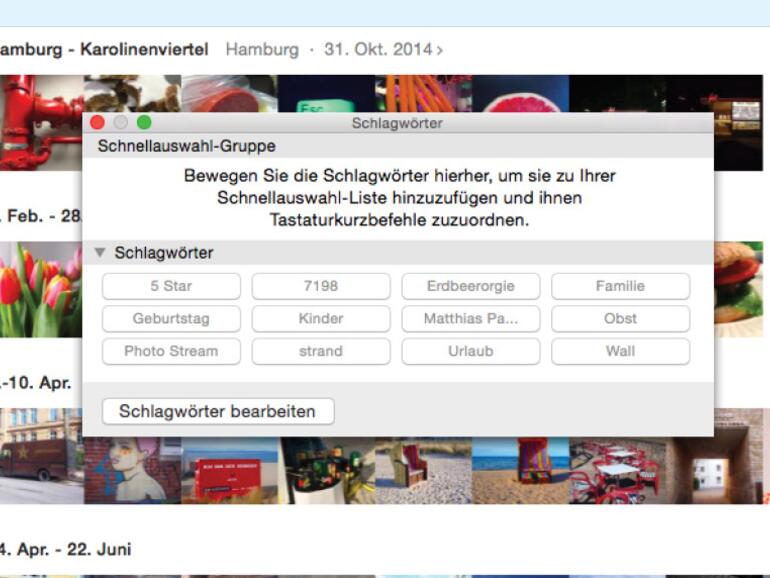Select the 5 Star keyword
Viewport: 770px width, 578px height.
[171, 286]
